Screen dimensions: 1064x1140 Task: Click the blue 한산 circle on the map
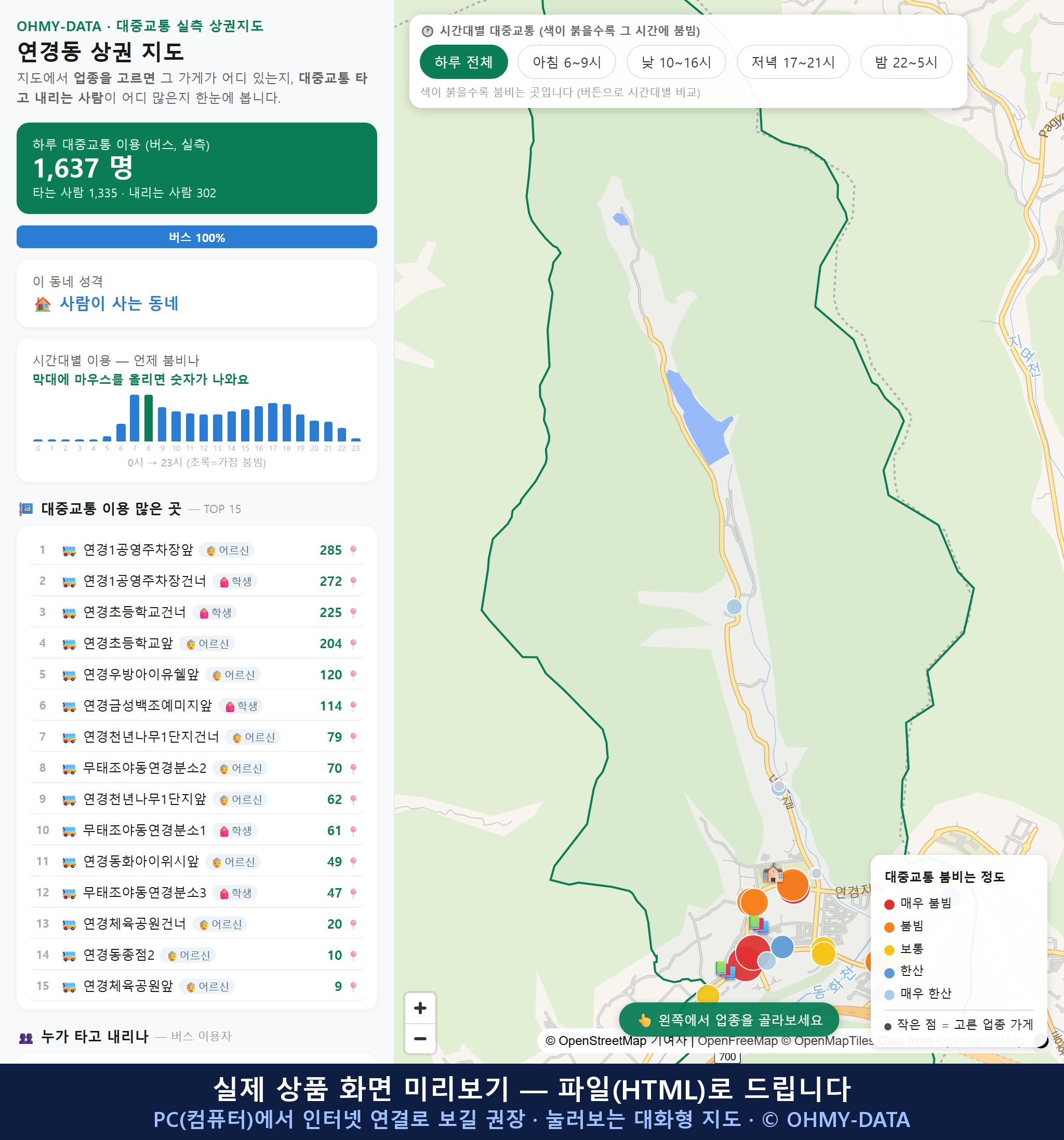coord(782,947)
